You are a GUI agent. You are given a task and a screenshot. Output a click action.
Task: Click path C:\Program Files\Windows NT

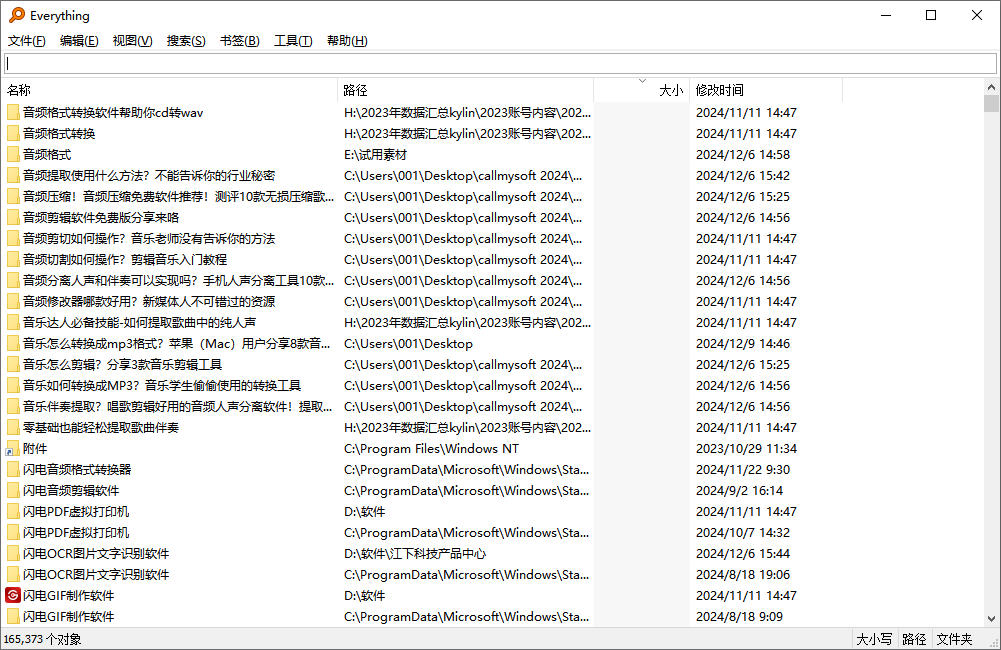[431, 449]
